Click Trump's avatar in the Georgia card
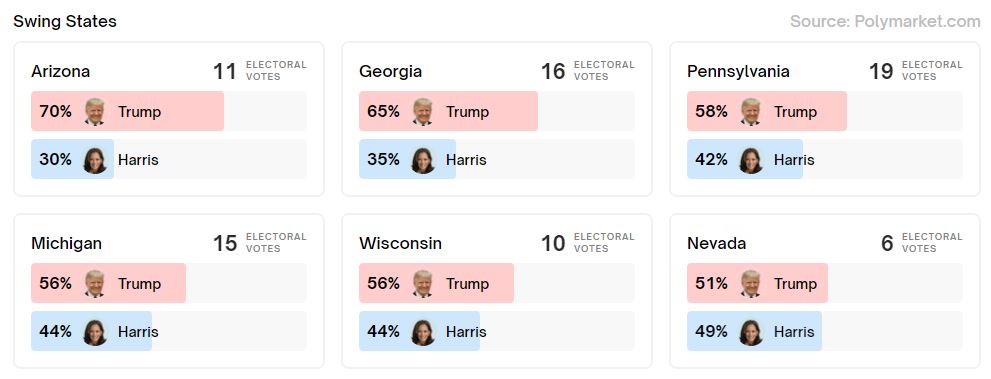Viewport: 991px width, 379px height. (423, 112)
